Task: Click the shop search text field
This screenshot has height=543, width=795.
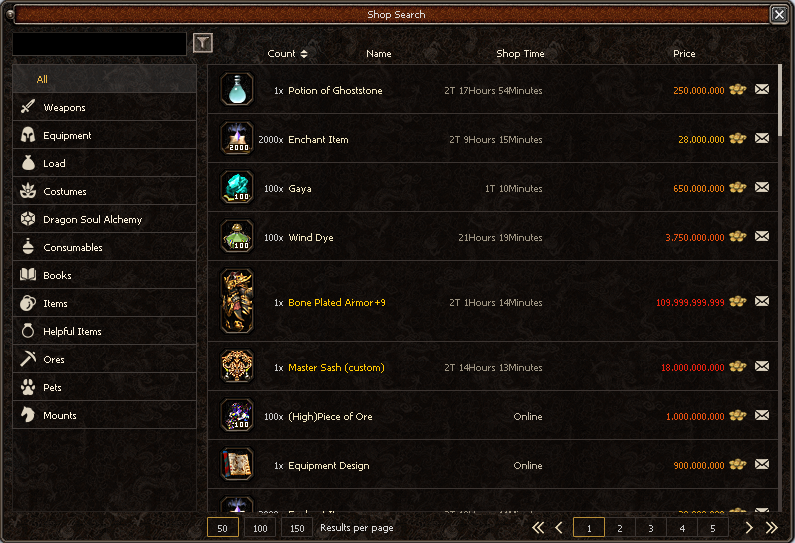Action: pos(99,44)
